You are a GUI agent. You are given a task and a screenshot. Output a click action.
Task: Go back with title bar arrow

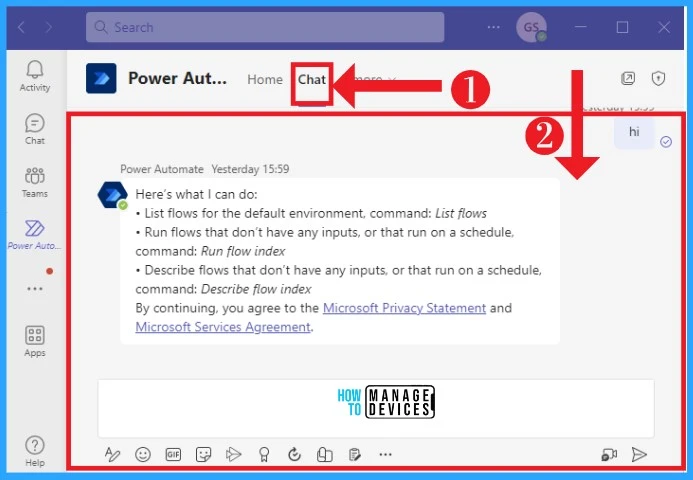tap(21, 27)
